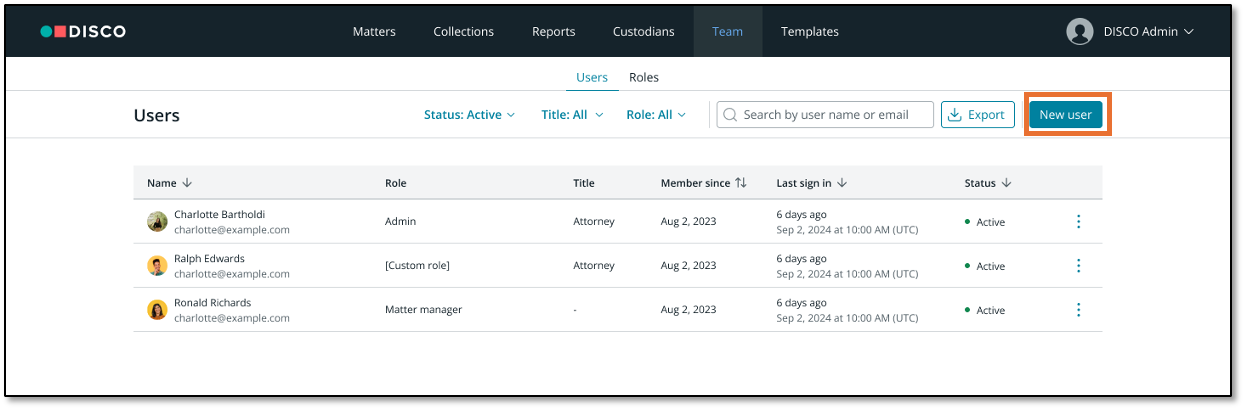Screen dimensions: 1246x410
Task: Click Ralph Edwards' Attorney title
Action: (594, 266)
